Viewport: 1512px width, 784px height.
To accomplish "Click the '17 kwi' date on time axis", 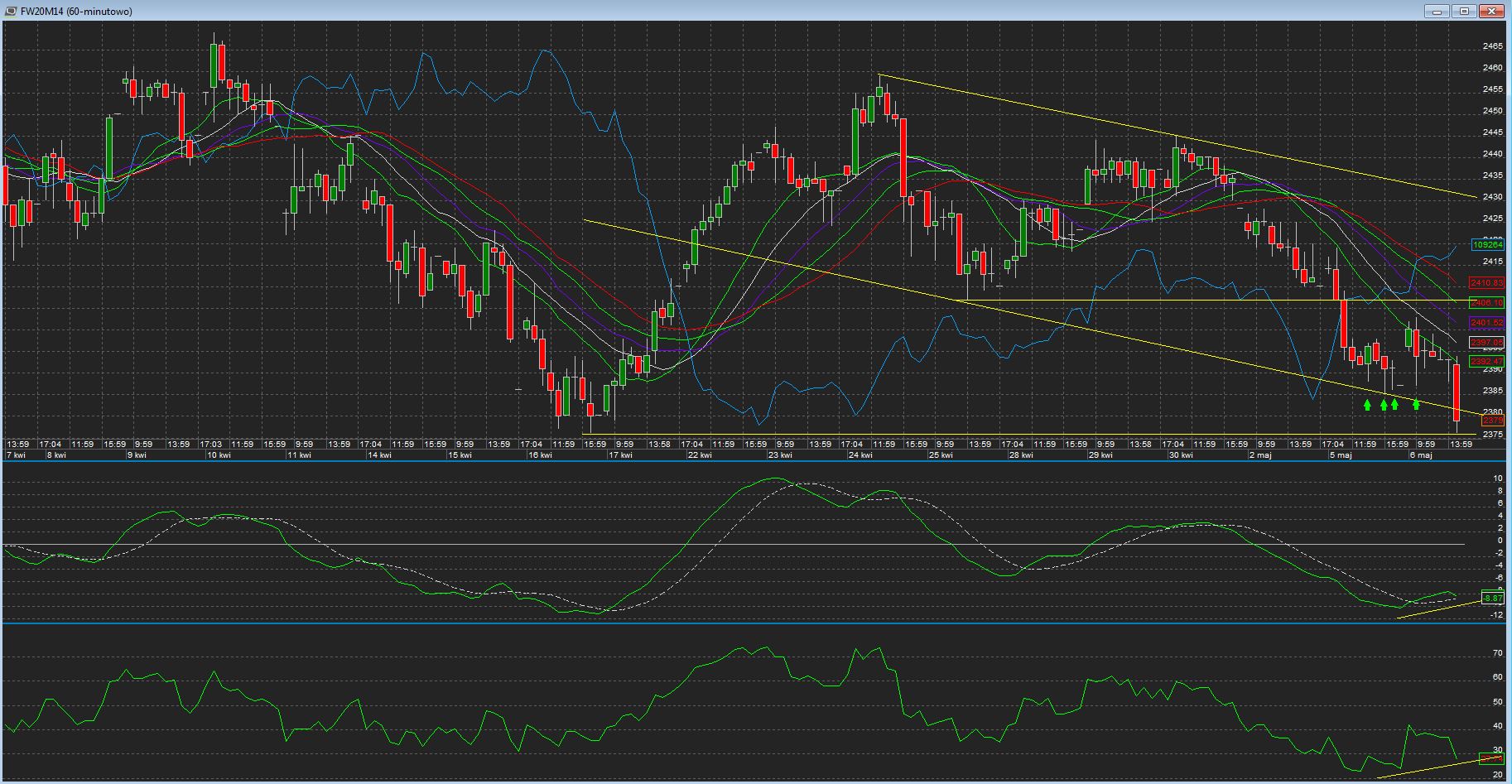I will click(620, 455).
